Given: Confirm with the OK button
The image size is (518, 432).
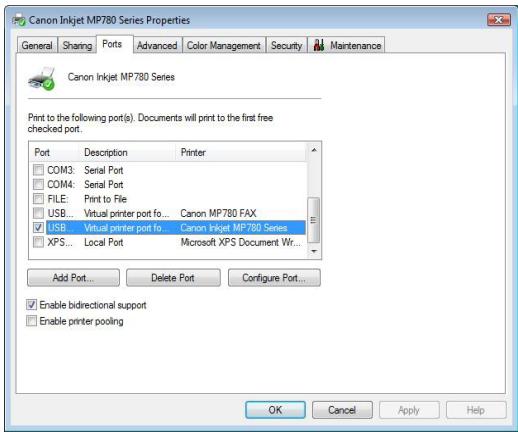Looking at the screenshot, I should (275, 410).
